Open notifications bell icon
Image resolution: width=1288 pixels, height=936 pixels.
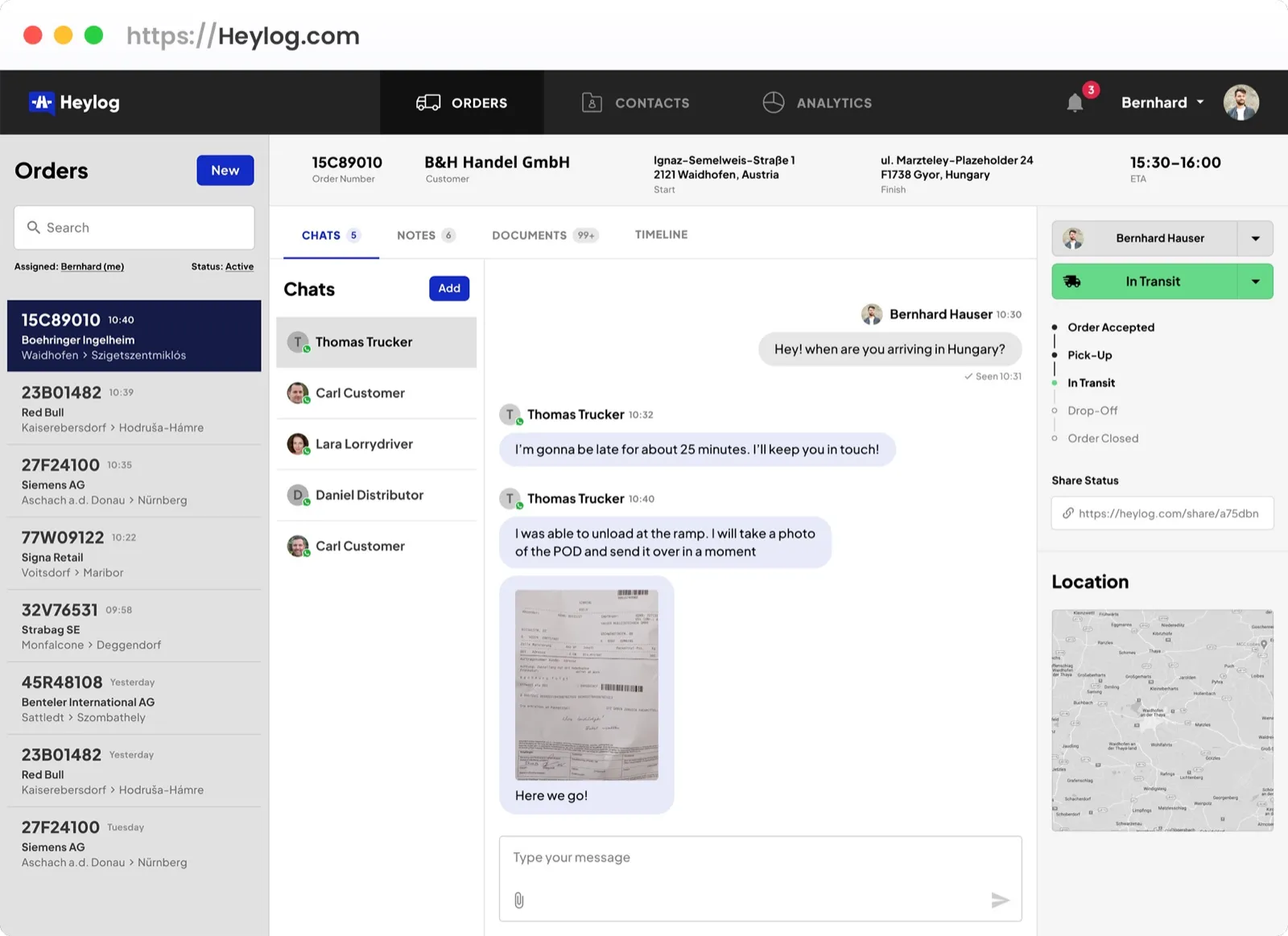(x=1075, y=103)
